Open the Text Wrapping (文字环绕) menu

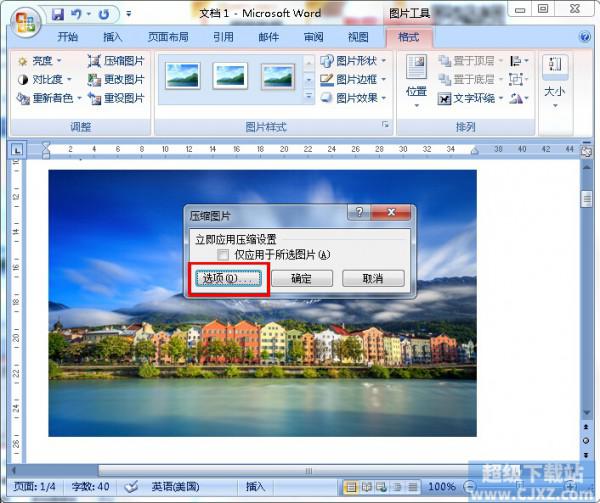point(470,98)
